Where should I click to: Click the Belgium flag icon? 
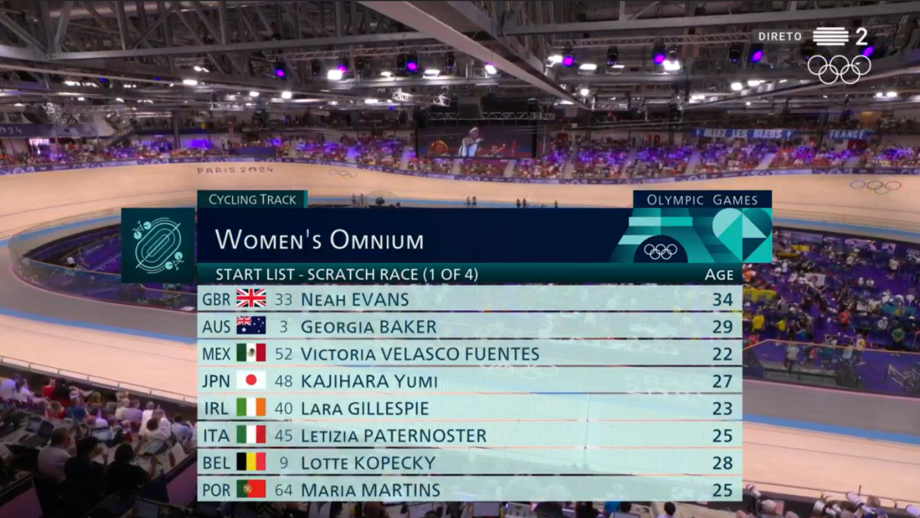(x=251, y=462)
